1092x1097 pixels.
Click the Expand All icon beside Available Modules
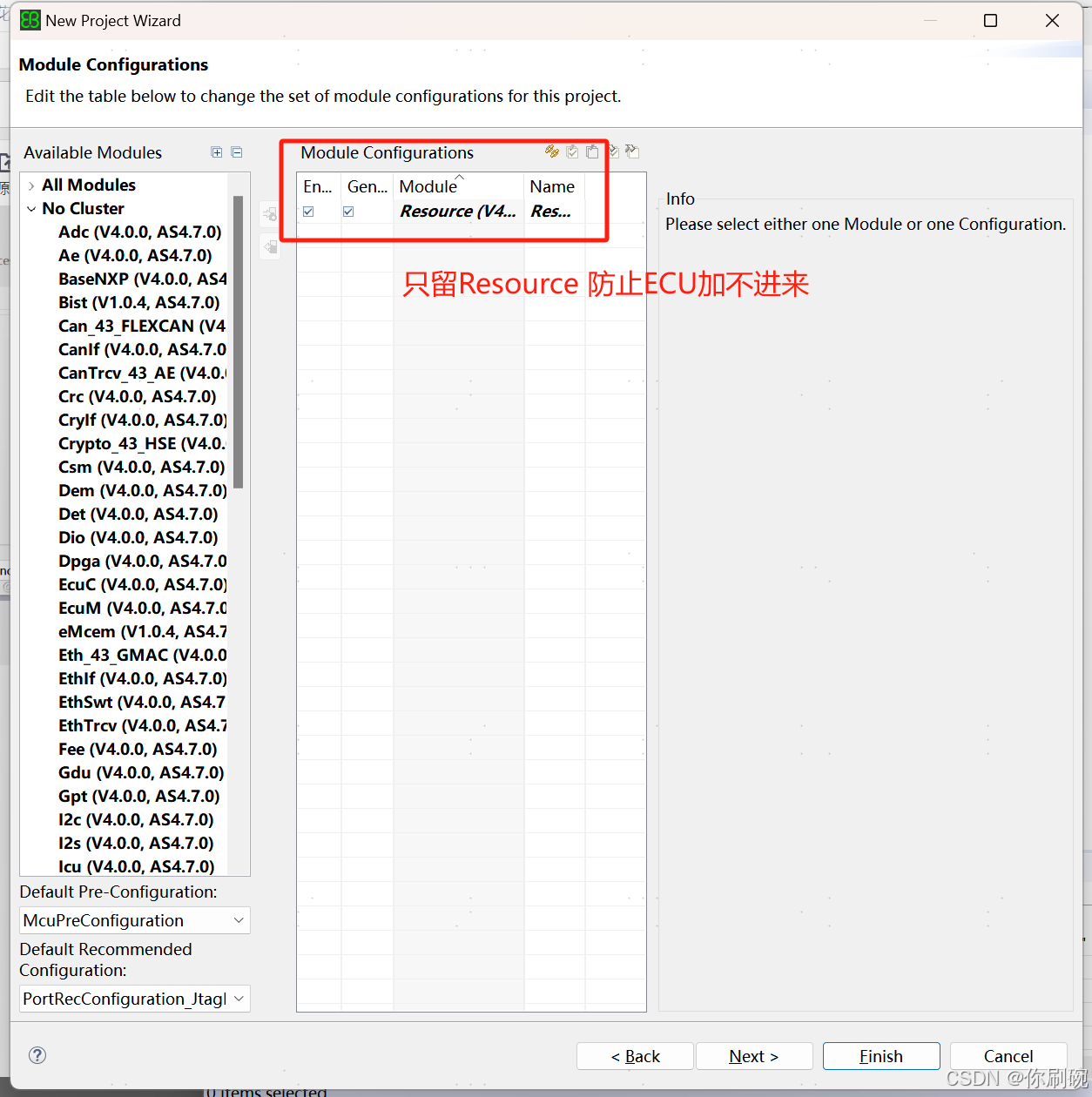coord(217,152)
